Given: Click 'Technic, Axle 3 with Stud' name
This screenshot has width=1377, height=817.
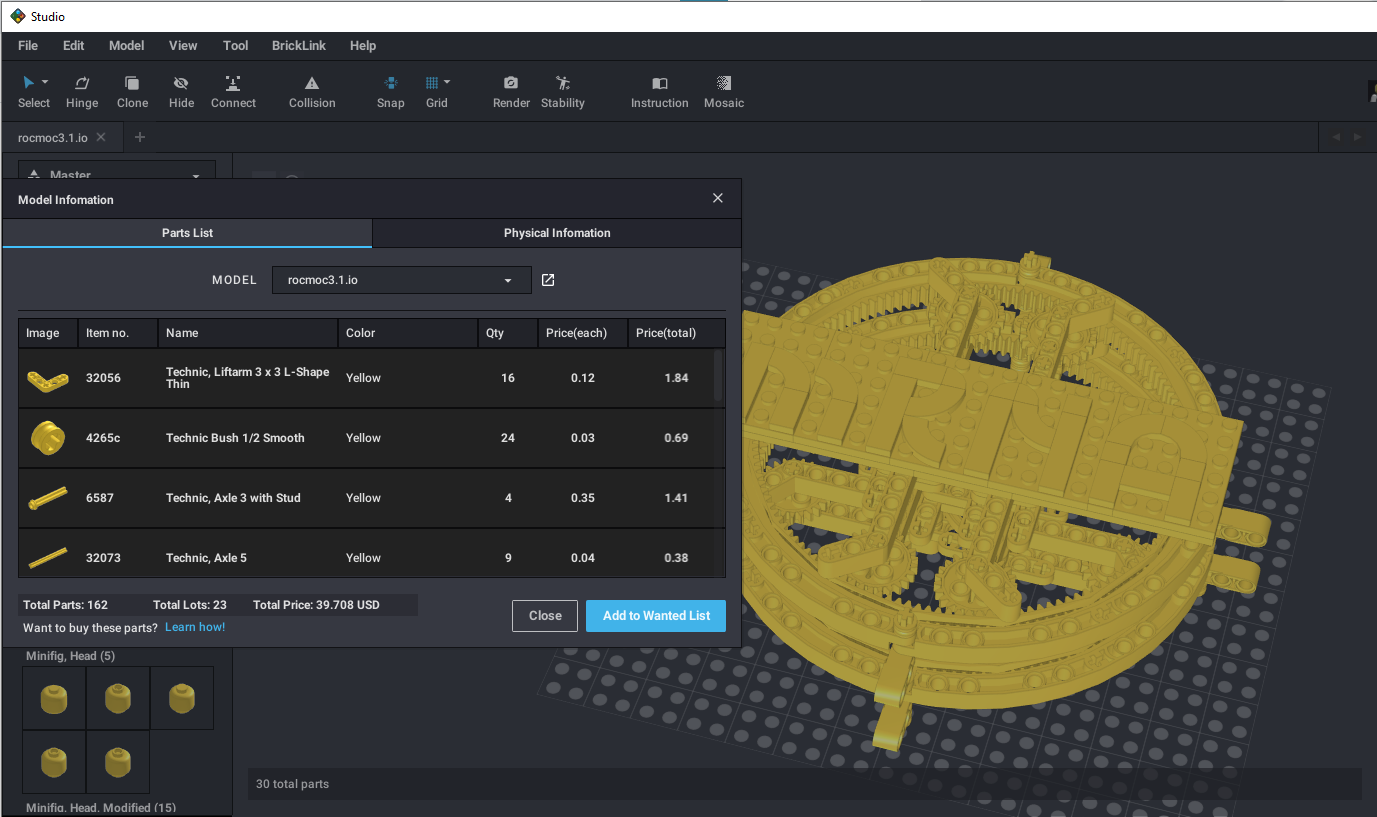Looking at the screenshot, I should click(233, 498).
